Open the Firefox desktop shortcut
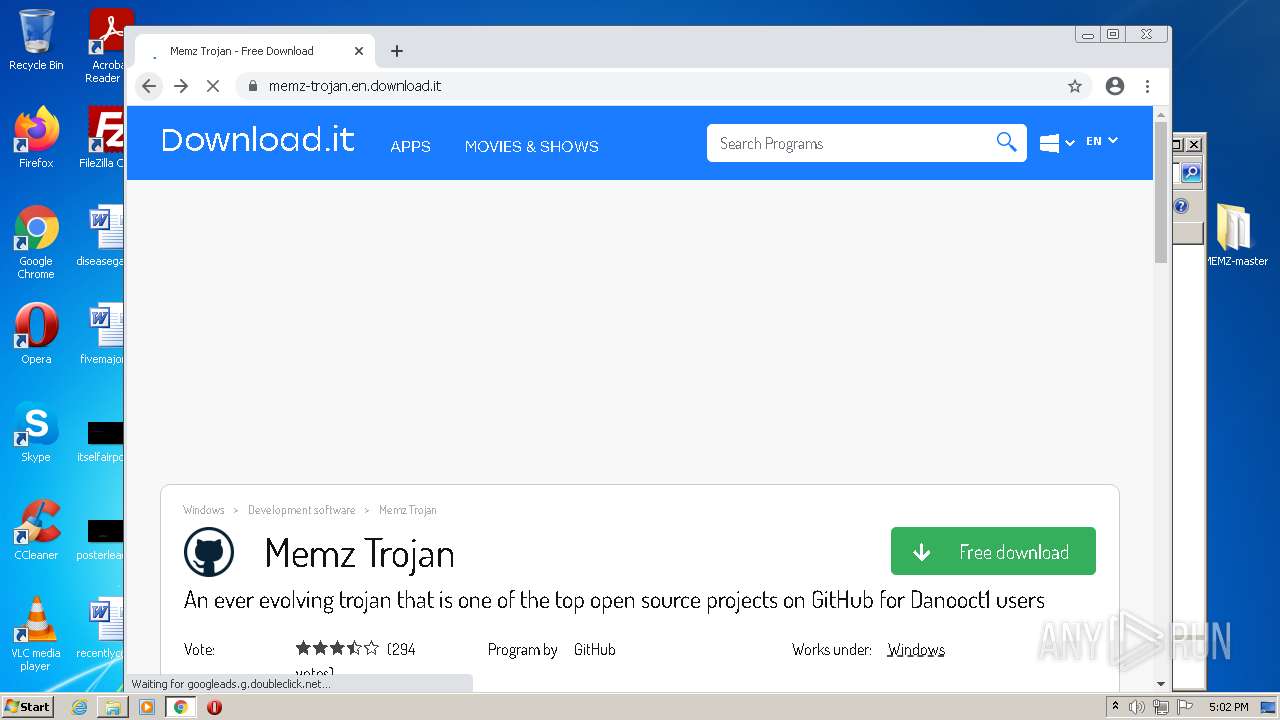The width and height of the screenshot is (1280, 720). 36,137
